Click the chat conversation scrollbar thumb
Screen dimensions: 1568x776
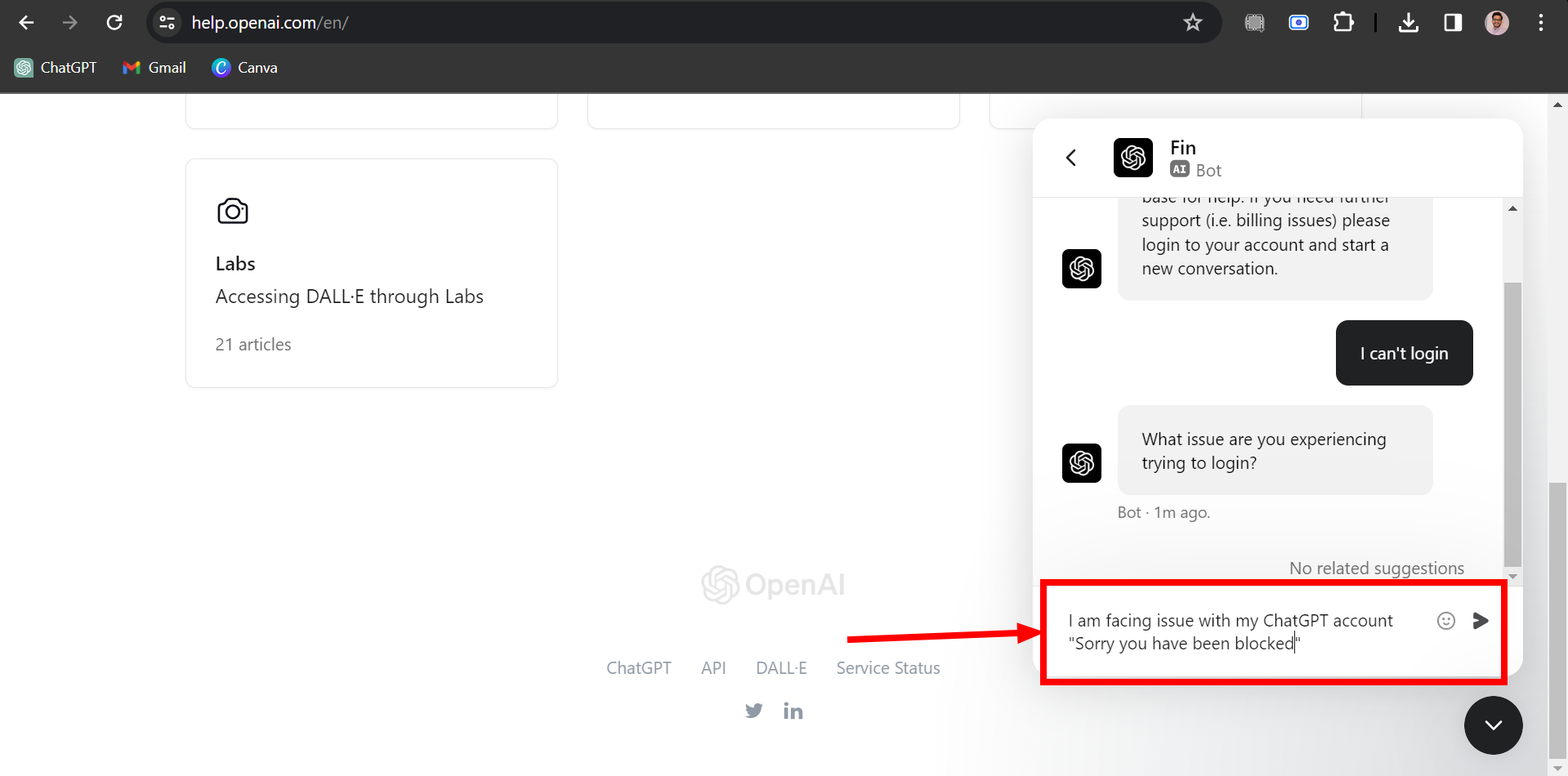click(x=1512, y=424)
